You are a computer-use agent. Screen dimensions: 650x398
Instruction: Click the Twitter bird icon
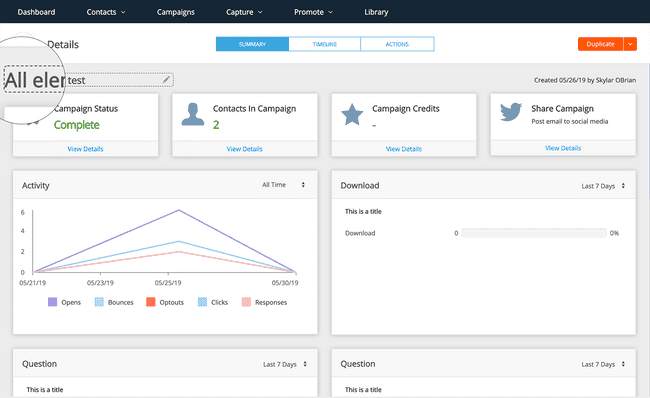(x=511, y=112)
